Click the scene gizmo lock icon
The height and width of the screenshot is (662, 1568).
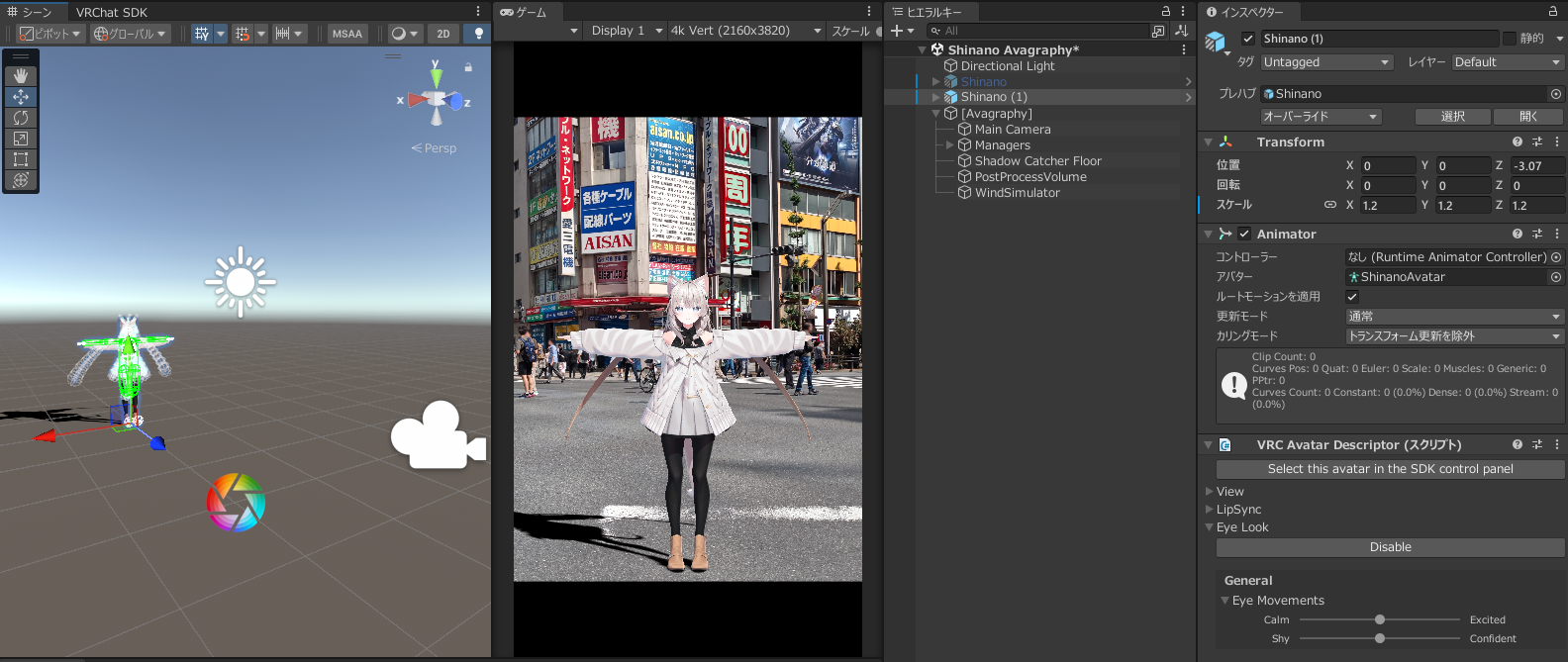click(468, 67)
